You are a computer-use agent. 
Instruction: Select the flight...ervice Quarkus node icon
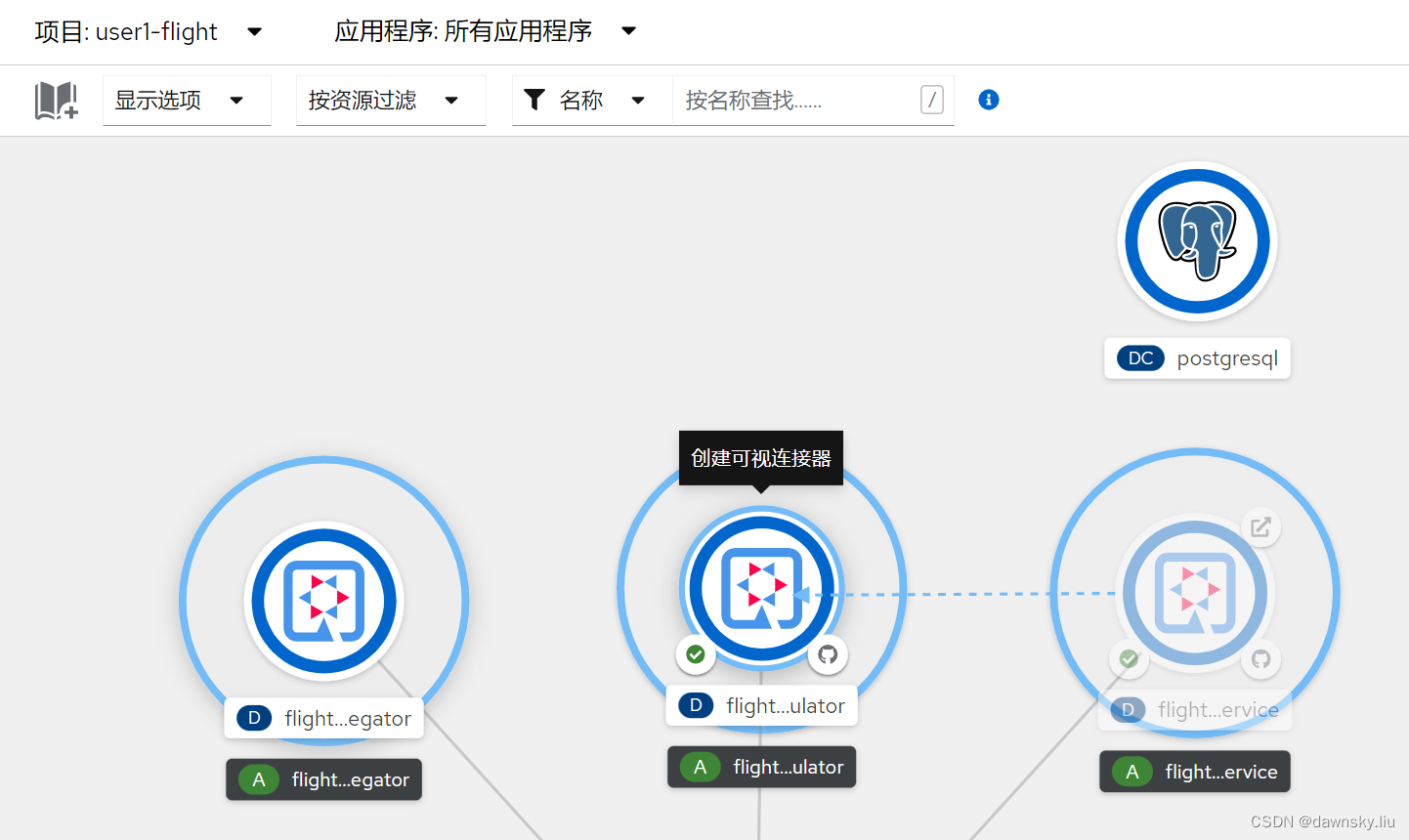1195,594
